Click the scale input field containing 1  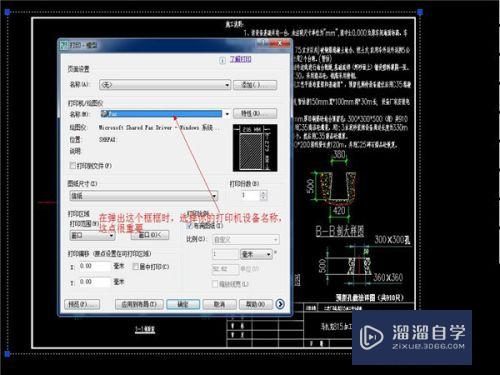pos(225,254)
